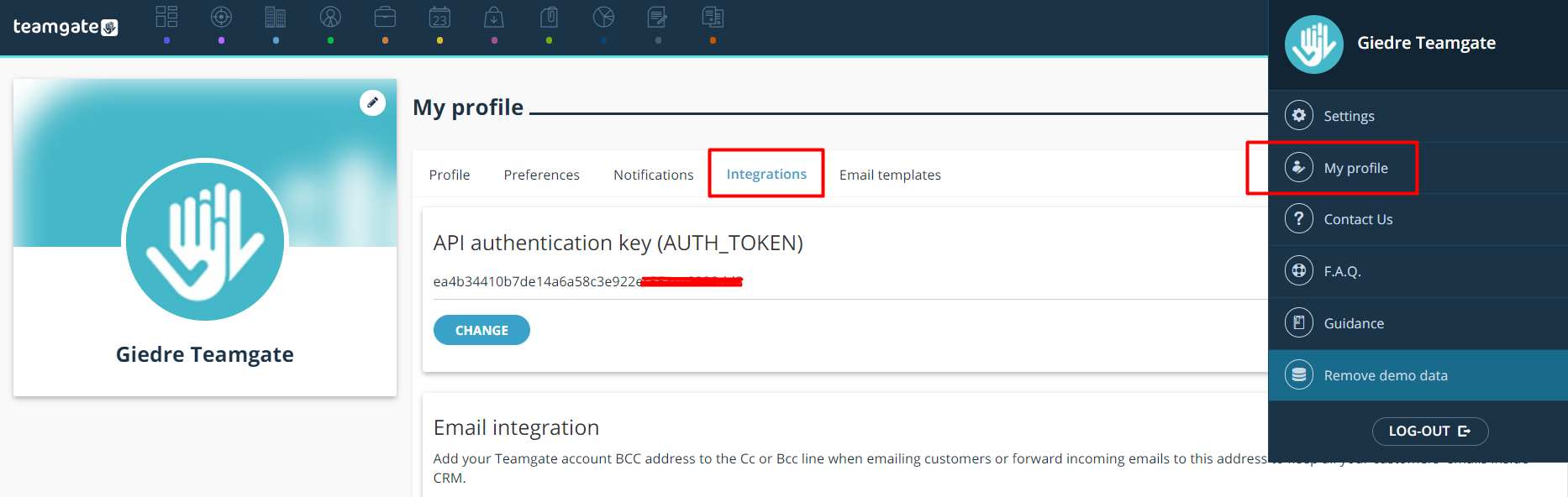The height and width of the screenshot is (497, 1568).
Task: Open the Notifications tab
Action: pos(654,175)
